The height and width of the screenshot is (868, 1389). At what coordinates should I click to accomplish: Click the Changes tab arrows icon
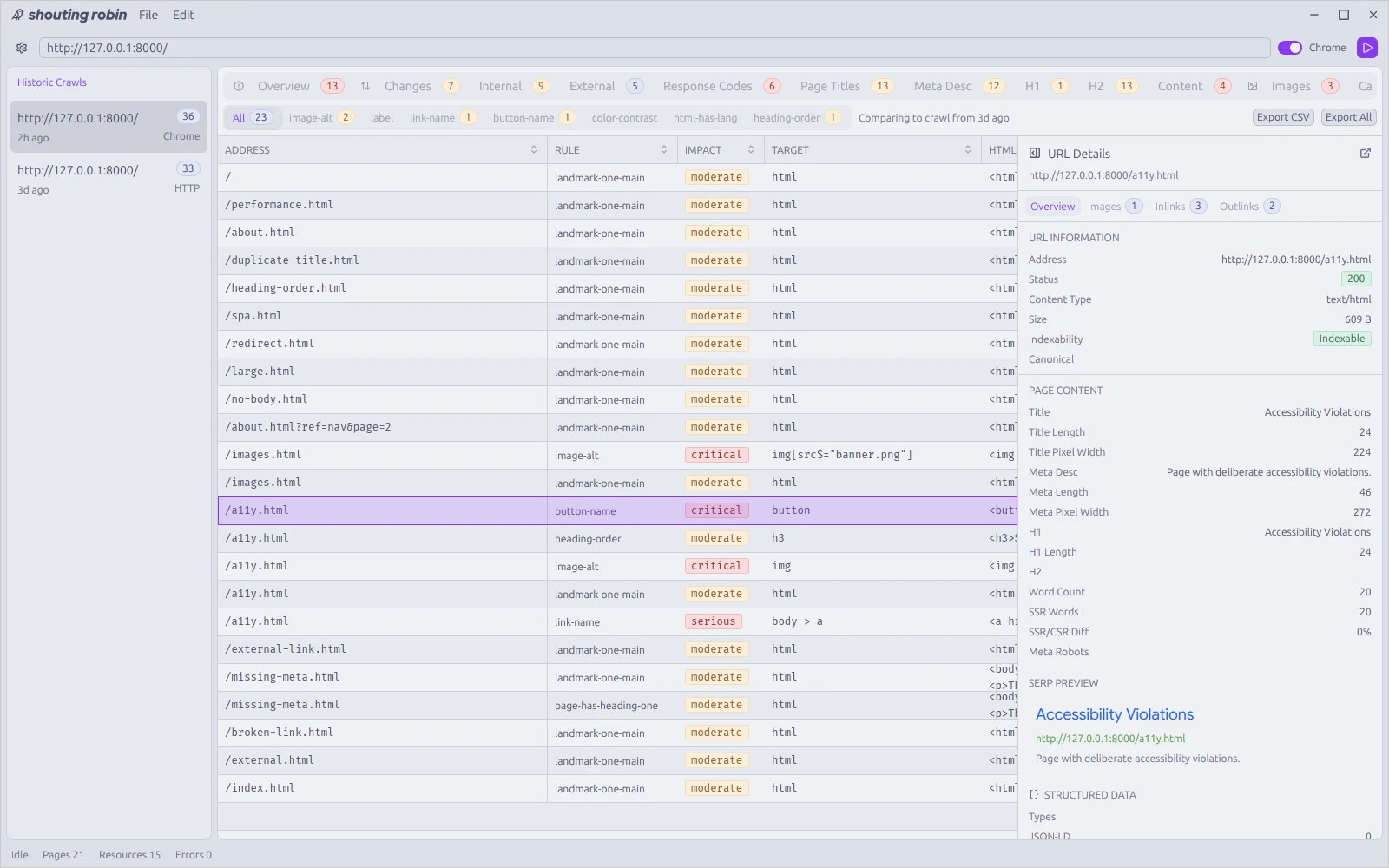[365, 86]
